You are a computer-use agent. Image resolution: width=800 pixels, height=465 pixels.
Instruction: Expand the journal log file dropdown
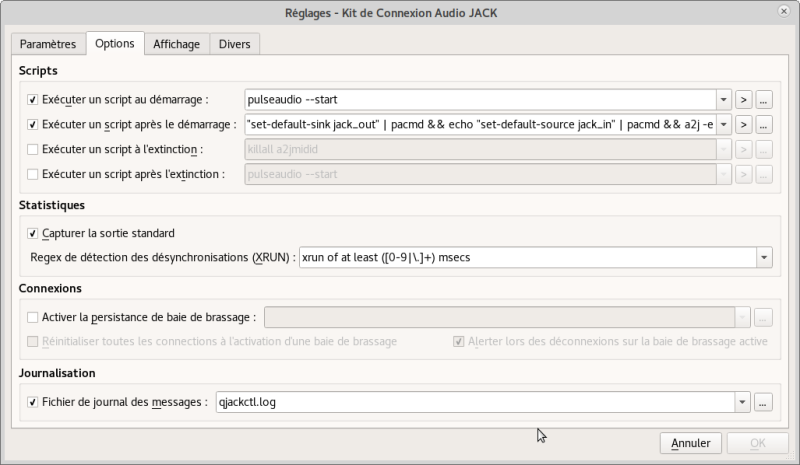coord(743,402)
